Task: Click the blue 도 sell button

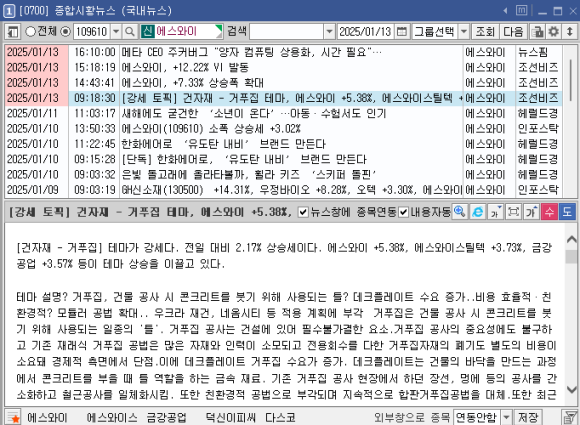Action: click(x=567, y=212)
